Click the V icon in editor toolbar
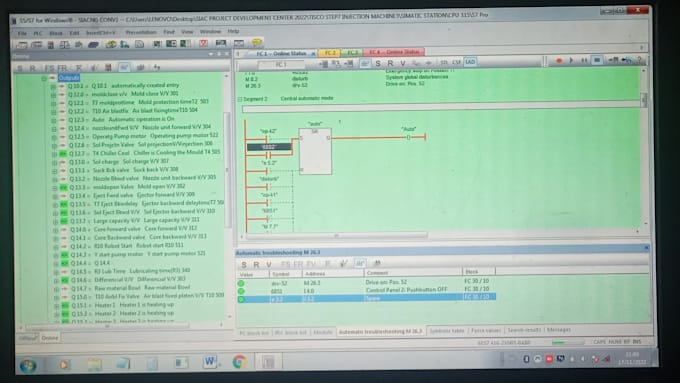Image resolution: width=680 pixels, height=383 pixels. (402, 63)
